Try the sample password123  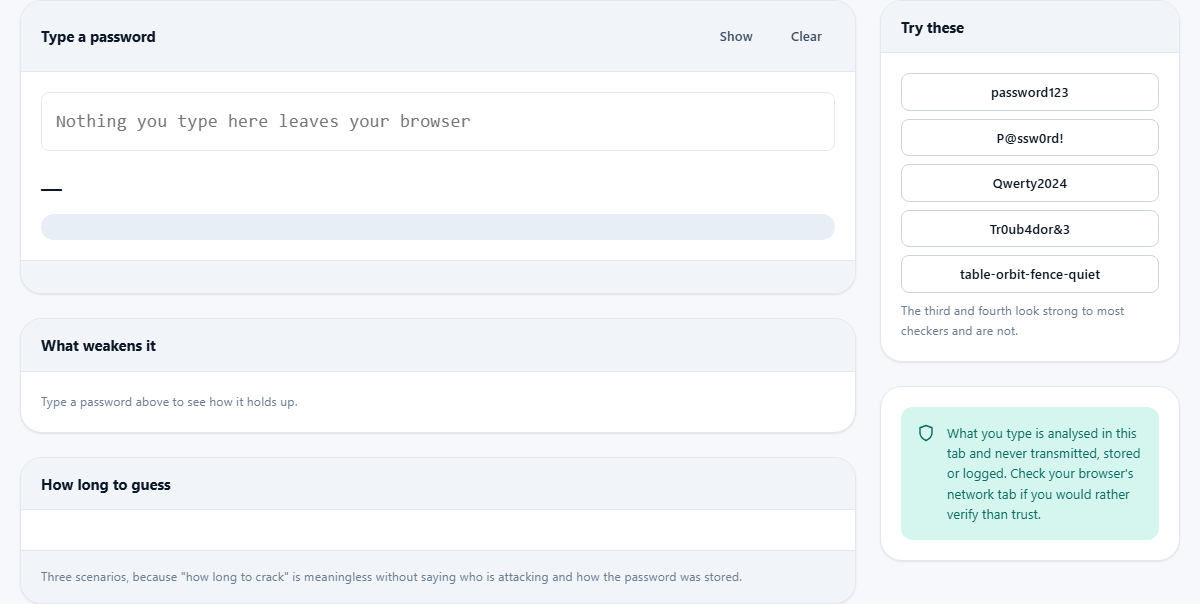click(1030, 92)
